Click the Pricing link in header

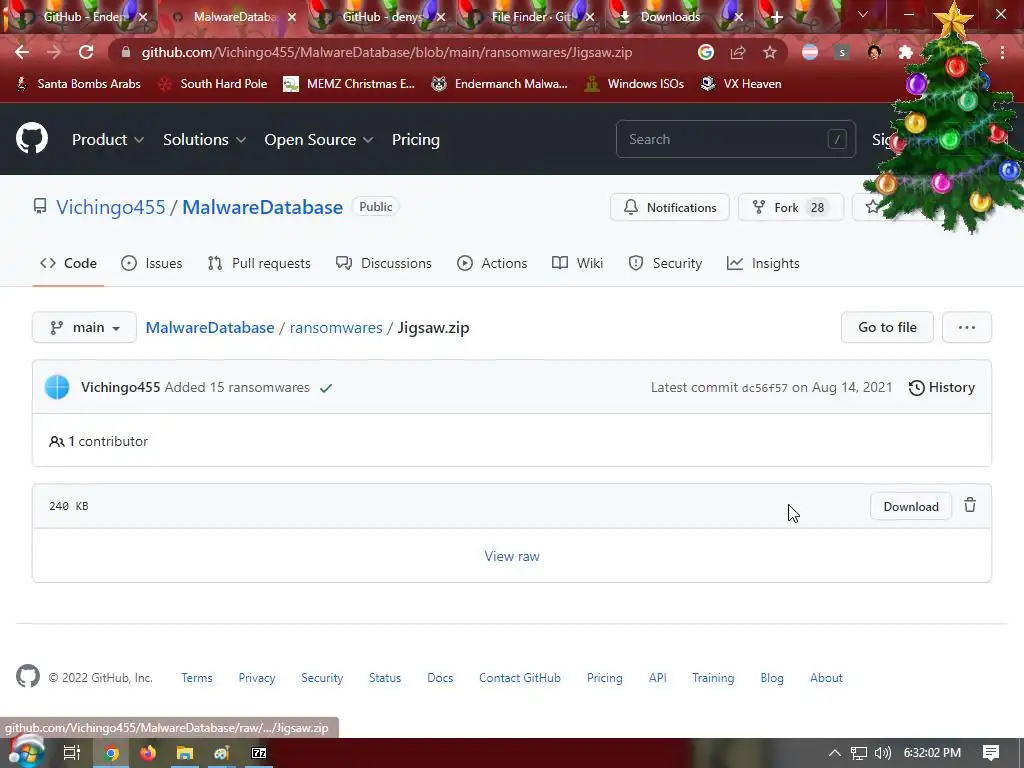(415, 139)
